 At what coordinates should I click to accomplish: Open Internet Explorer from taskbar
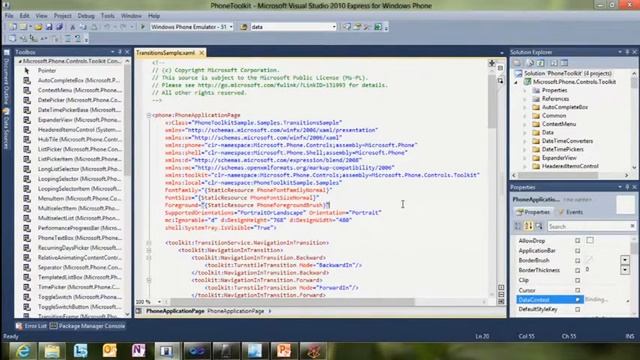click(x=23, y=351)
